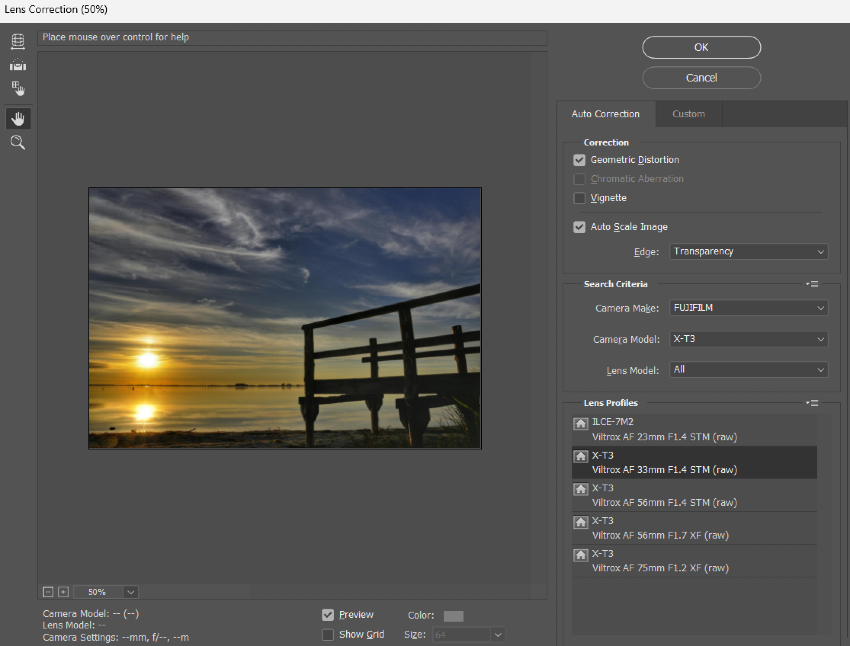Select the Remove Distortion tool
The height and width of the screenshot is (646, 850).
click(17, 41)
